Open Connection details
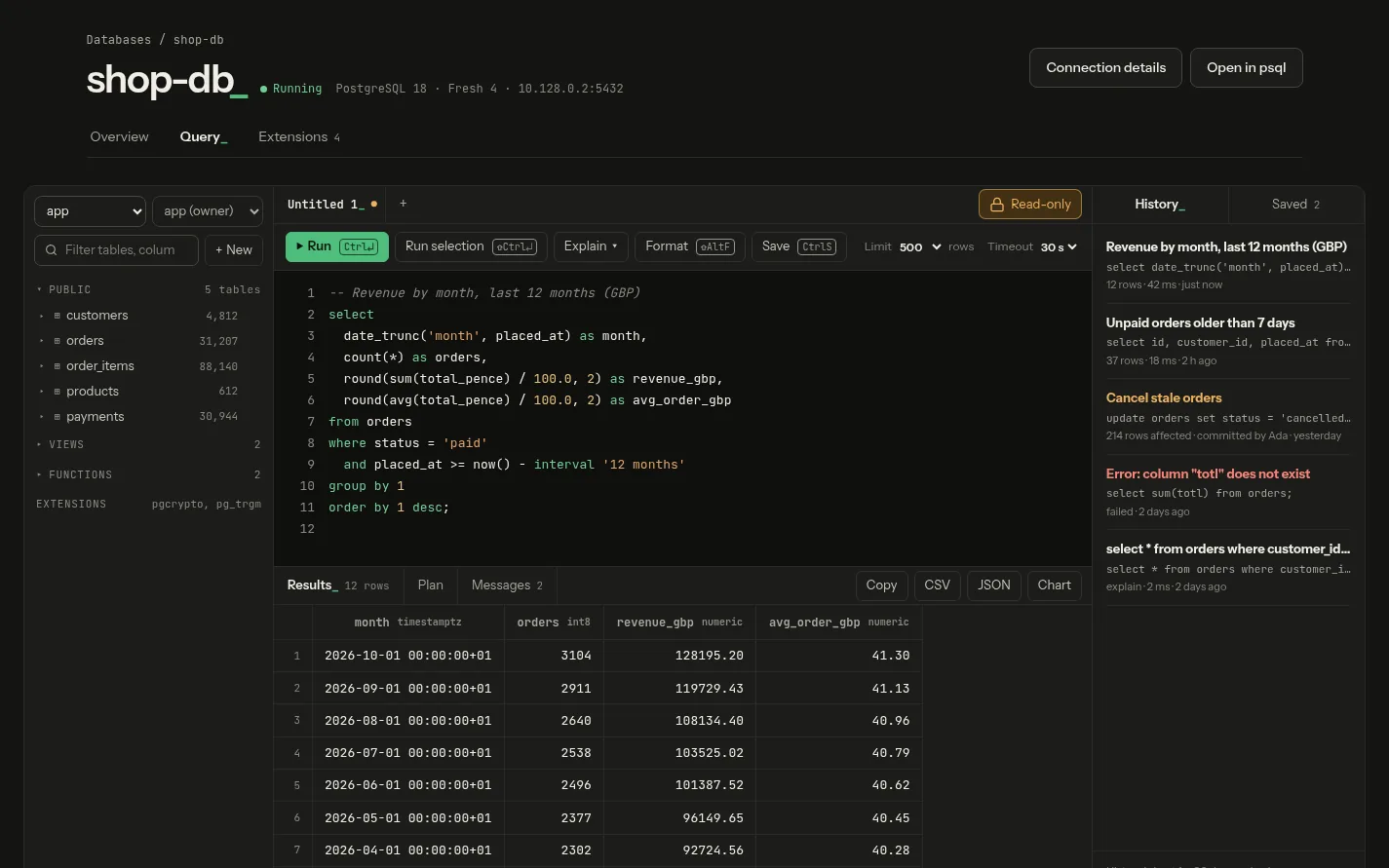The width and height of the screenshot is (1389, 868). (x=1105, y=68)
